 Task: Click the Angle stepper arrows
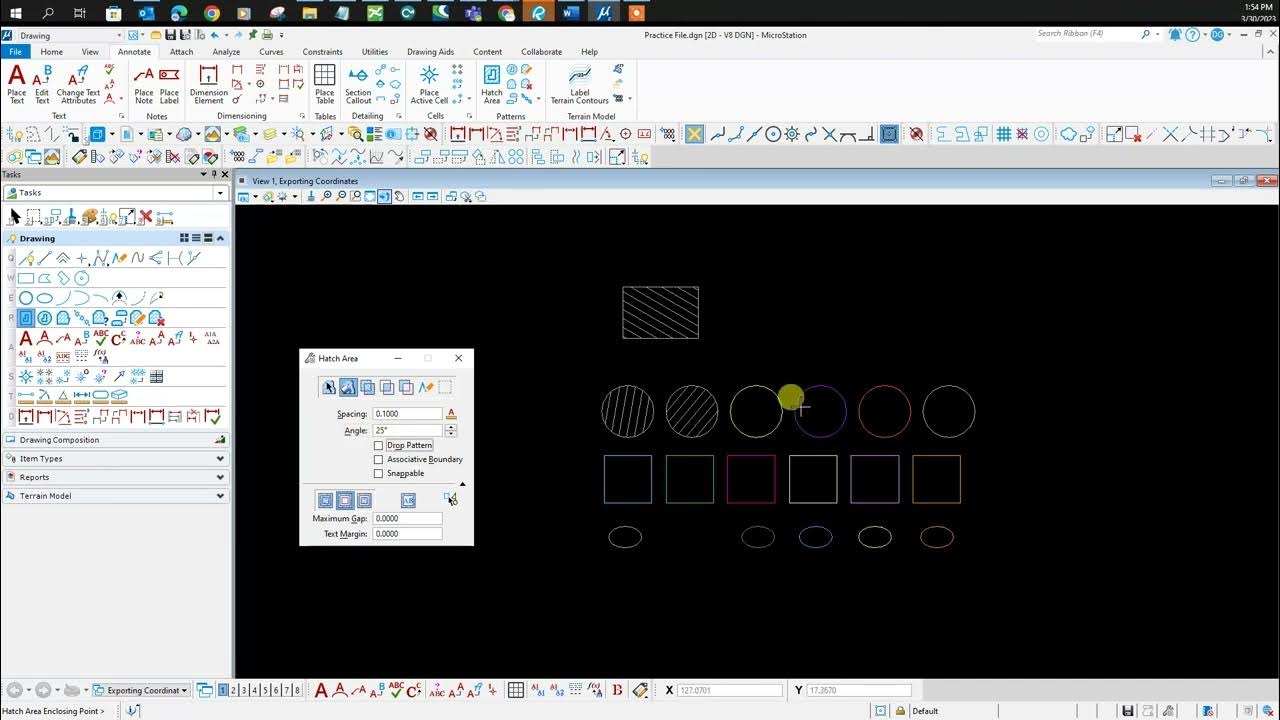(451, 430)
